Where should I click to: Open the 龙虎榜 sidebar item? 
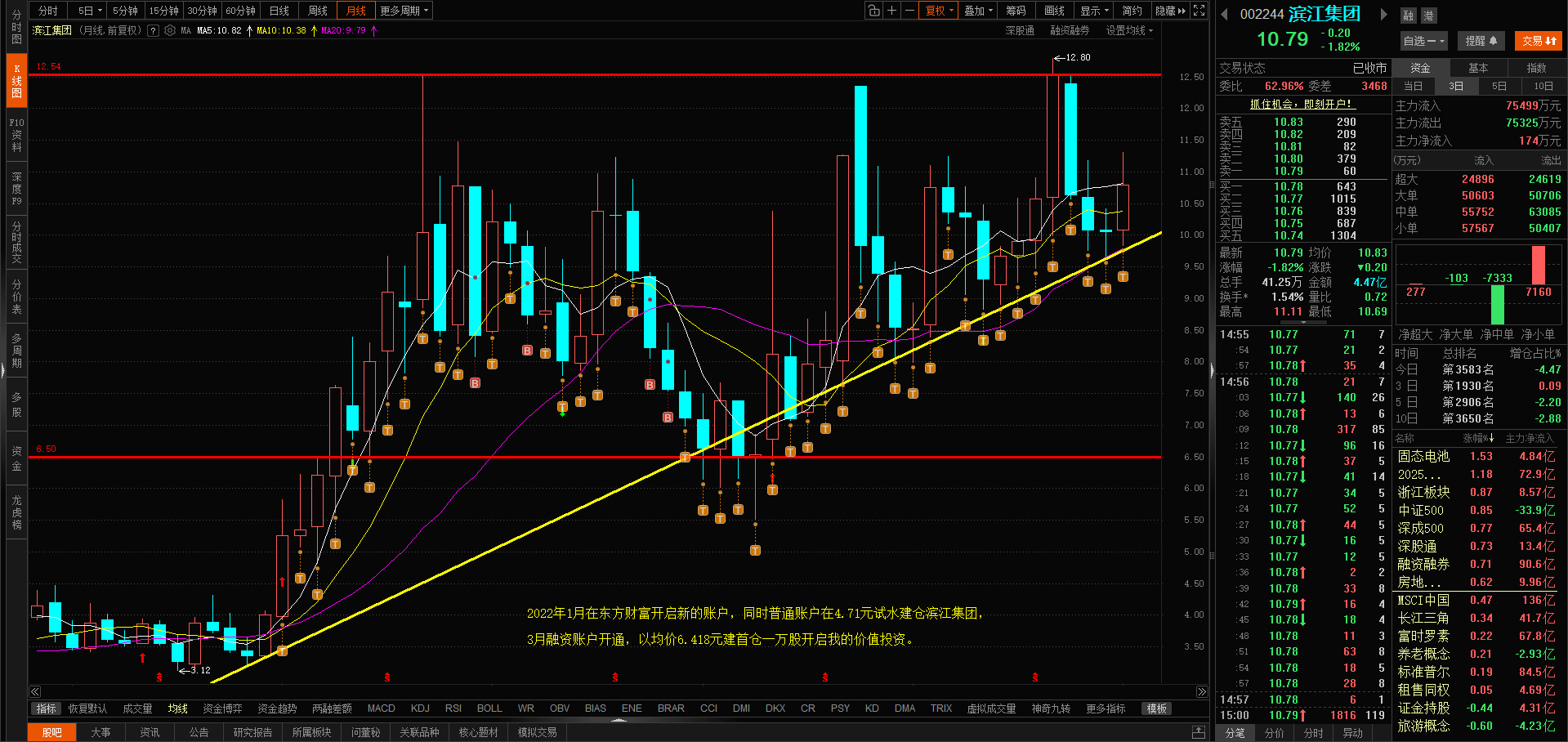[x=16, y=512]
